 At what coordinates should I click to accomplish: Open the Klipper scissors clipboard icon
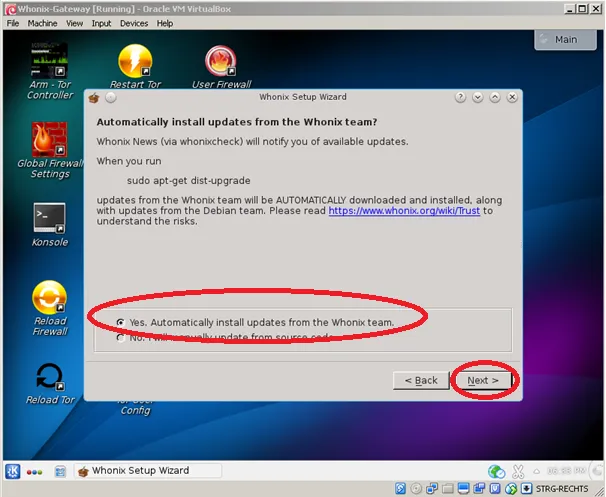coord(518,471)
